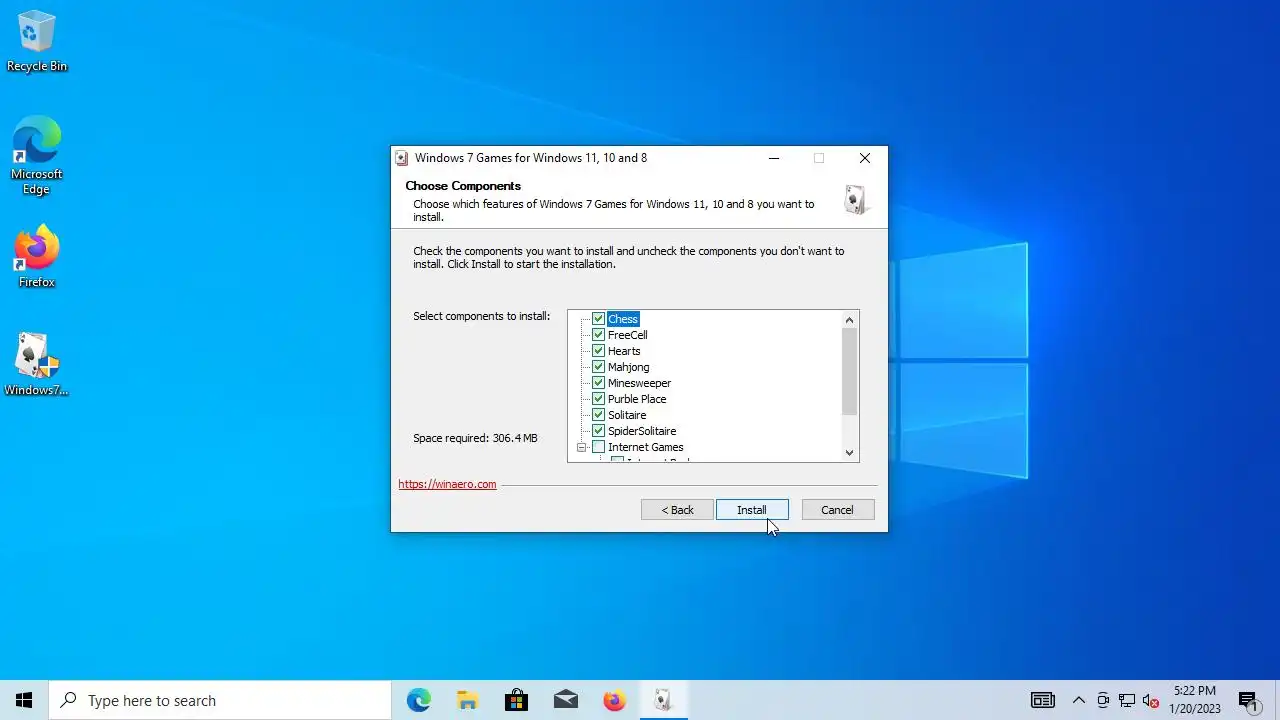This screenshot has width=1280, height=720.
Task: Show hidden system tray icons
Action: (1079, 700)
